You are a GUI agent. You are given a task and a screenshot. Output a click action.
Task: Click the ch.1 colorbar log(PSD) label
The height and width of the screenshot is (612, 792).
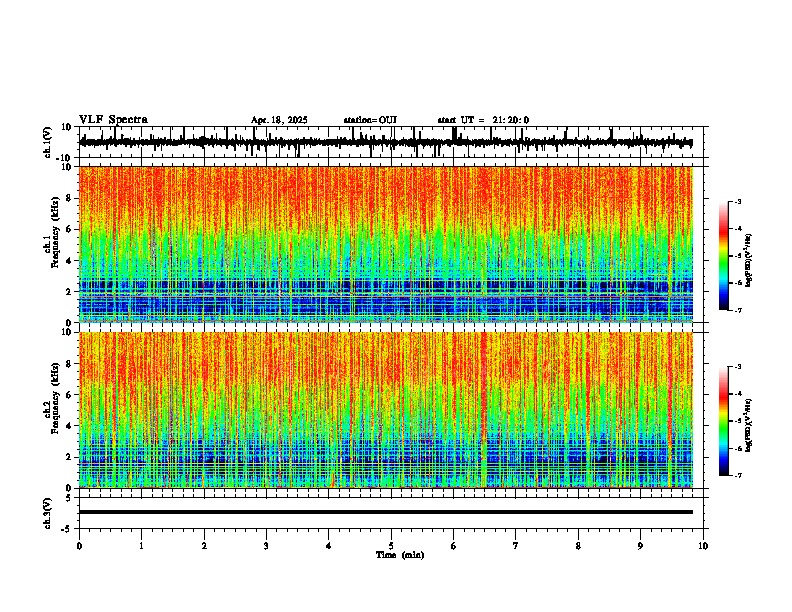click(x=749, y=260)
